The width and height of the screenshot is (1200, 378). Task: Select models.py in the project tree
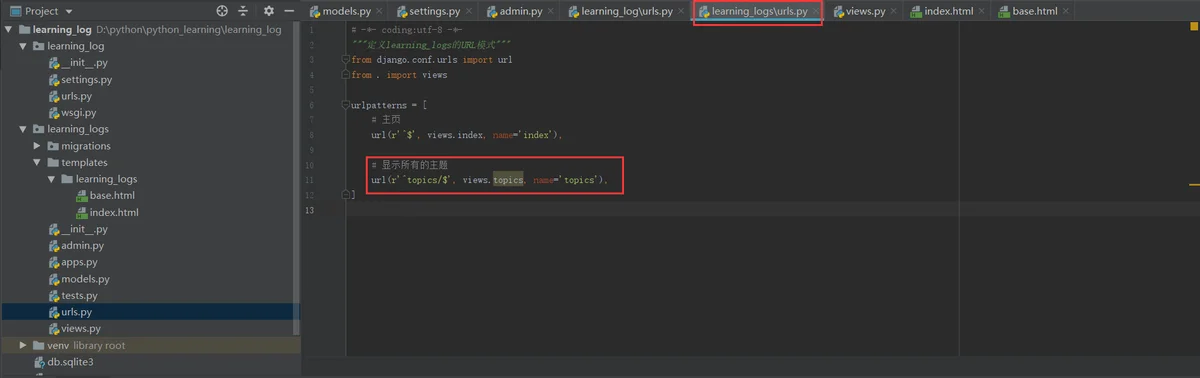(x=78, y=279)
